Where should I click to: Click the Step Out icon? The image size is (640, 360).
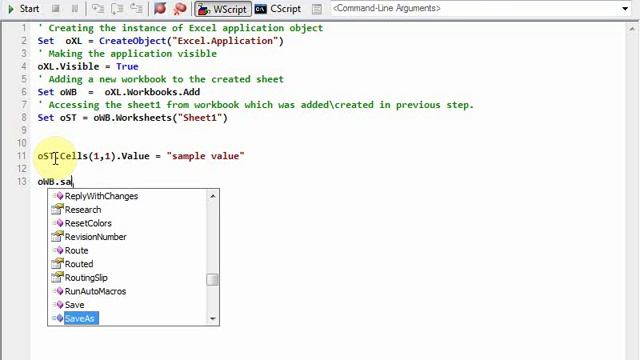coord(136,9)
